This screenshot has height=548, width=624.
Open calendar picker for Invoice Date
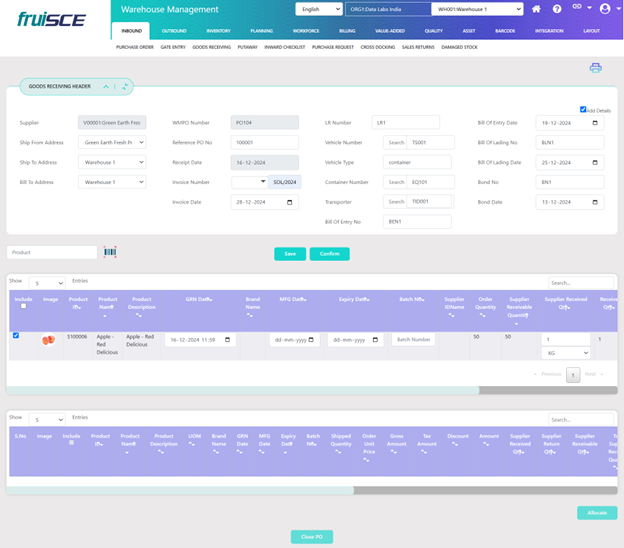pos(291,202)
